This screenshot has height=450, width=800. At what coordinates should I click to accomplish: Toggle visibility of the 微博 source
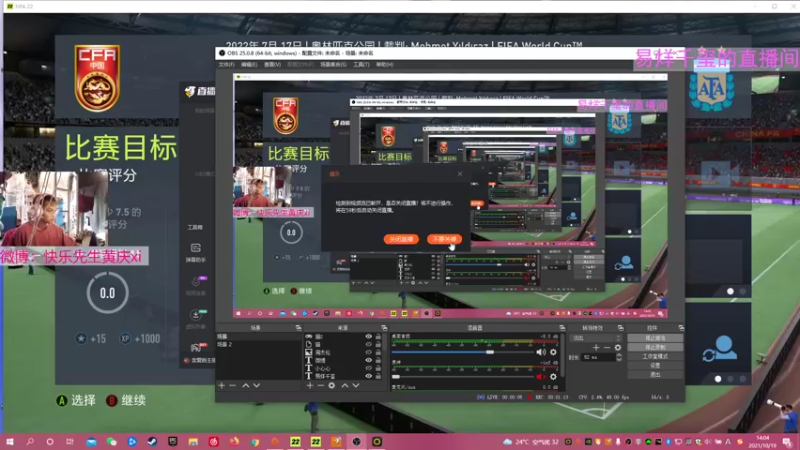coord(368,360)
